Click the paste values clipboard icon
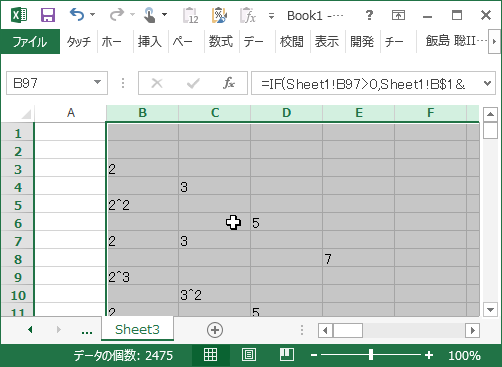This screenshot has height=367, width=502. (191, 16)
